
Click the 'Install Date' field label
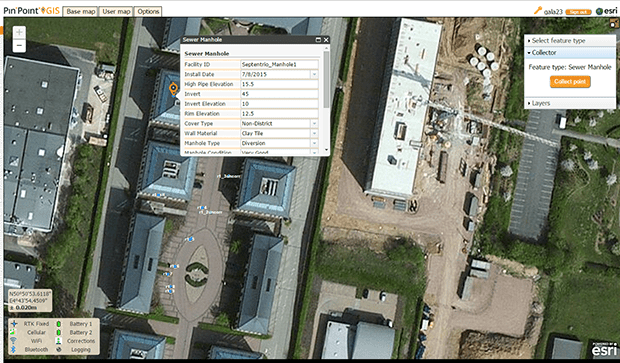tap(199, 74)
